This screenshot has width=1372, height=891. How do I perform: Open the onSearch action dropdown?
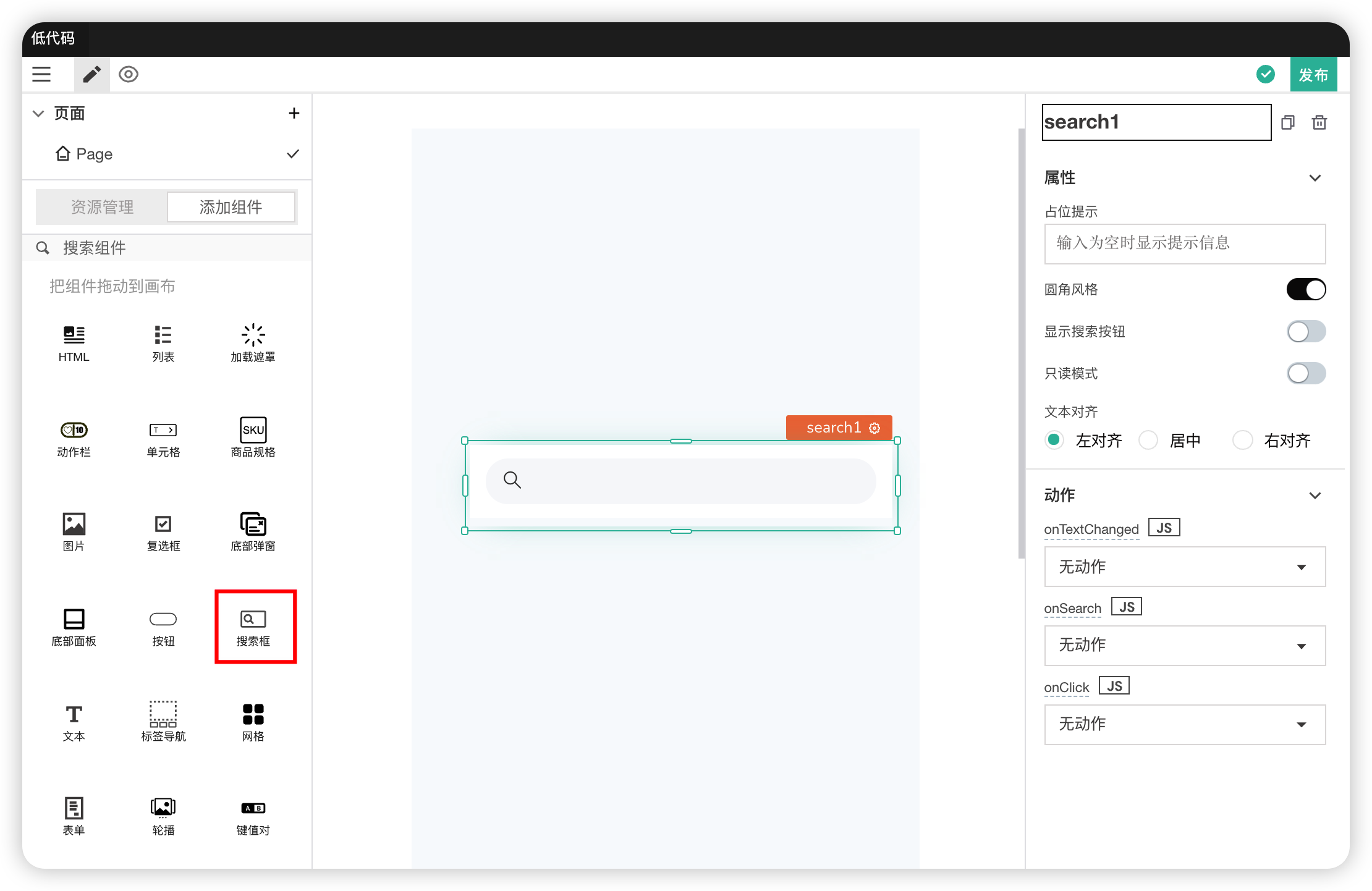click(1184, 646)
